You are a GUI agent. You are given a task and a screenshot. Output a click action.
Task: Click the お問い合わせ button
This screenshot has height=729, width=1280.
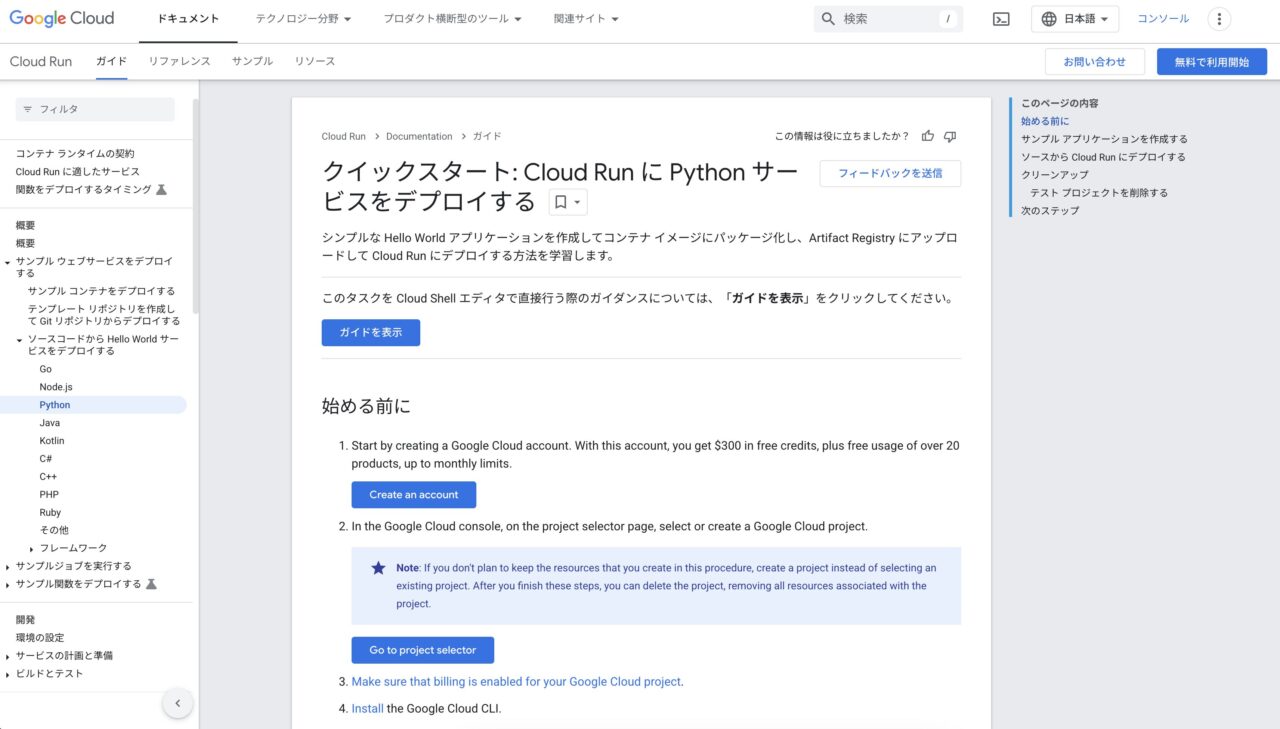1095,62
